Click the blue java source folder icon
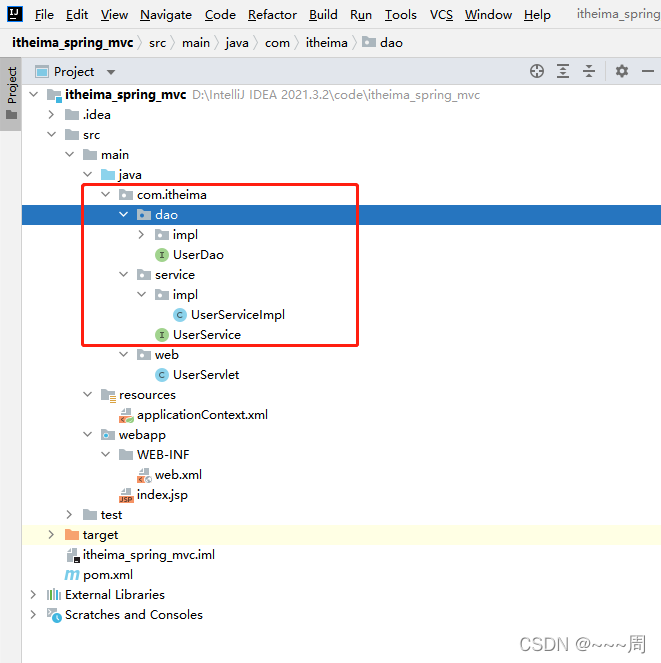The image size is (661, 663). pyautogui.click(x=108, y=175)
